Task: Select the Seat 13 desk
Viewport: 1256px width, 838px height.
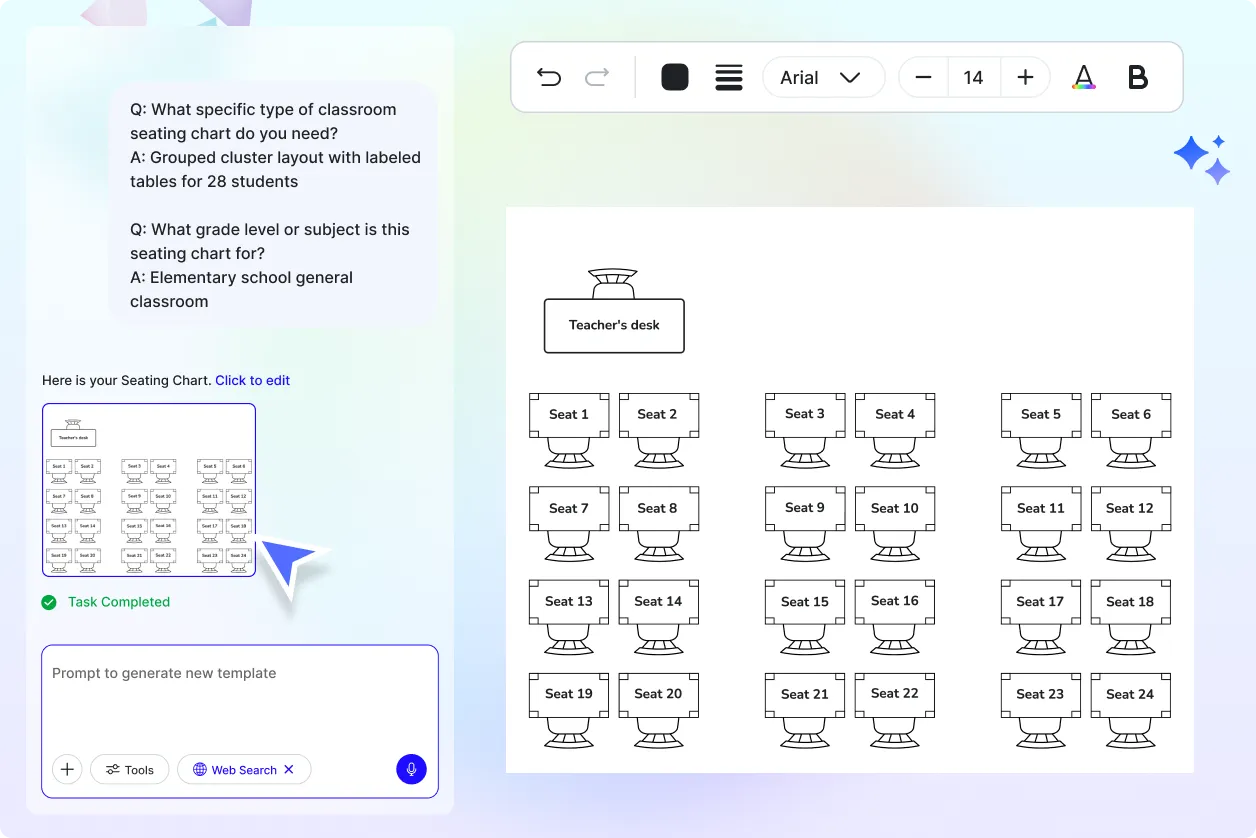Action: (x=569, y=602)
